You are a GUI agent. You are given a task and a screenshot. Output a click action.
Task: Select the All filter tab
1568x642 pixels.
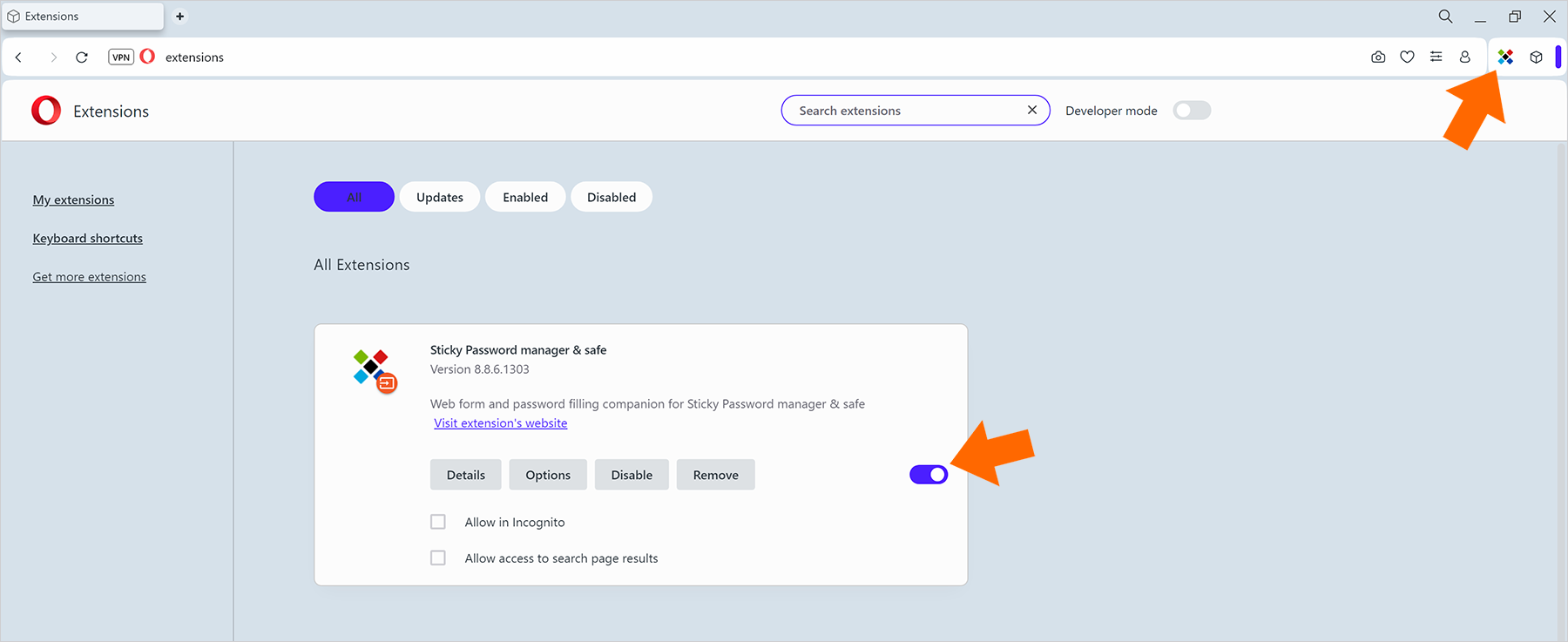pyautogui.click(x=354, y=197)
